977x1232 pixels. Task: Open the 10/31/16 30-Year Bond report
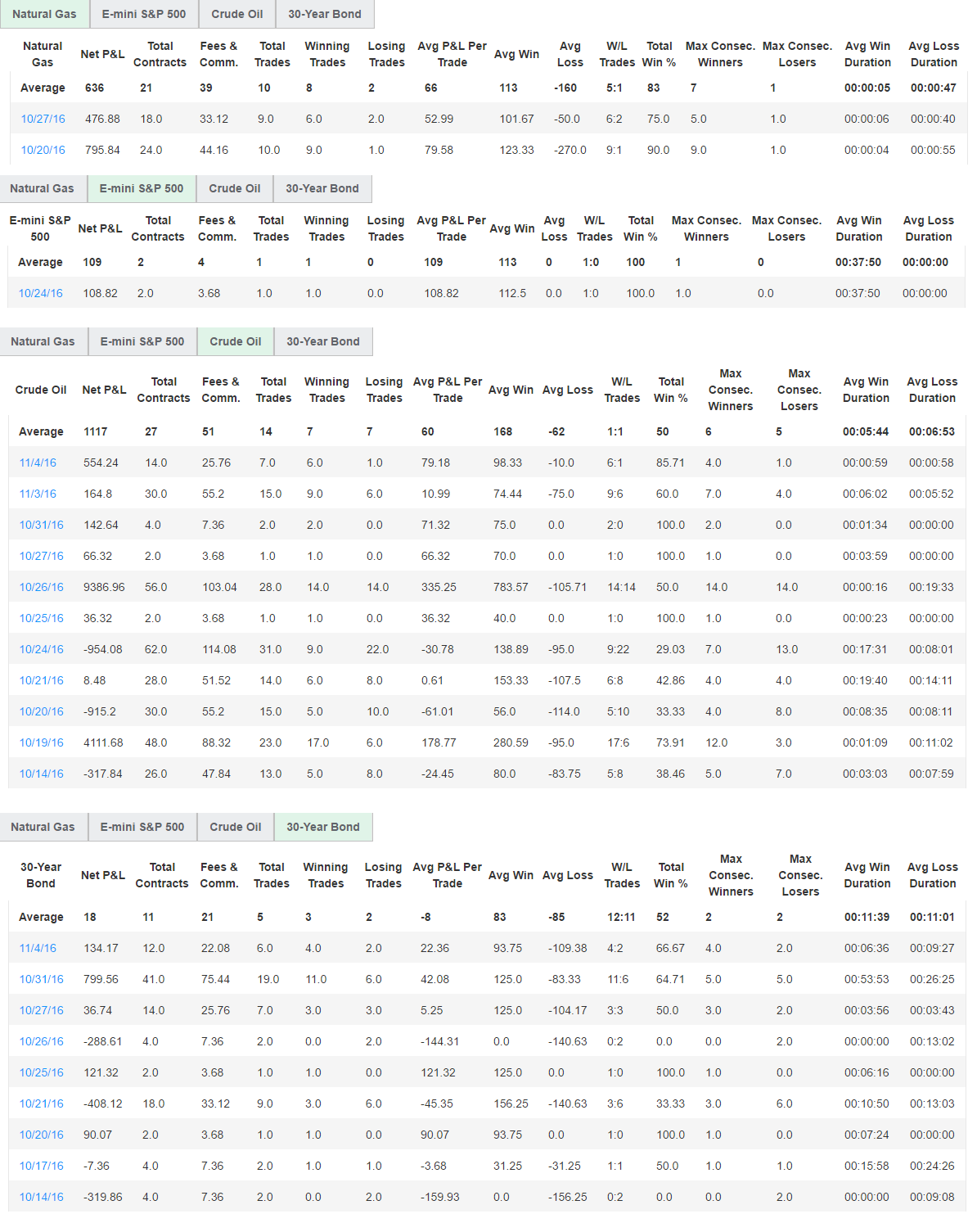pos(38,979)
